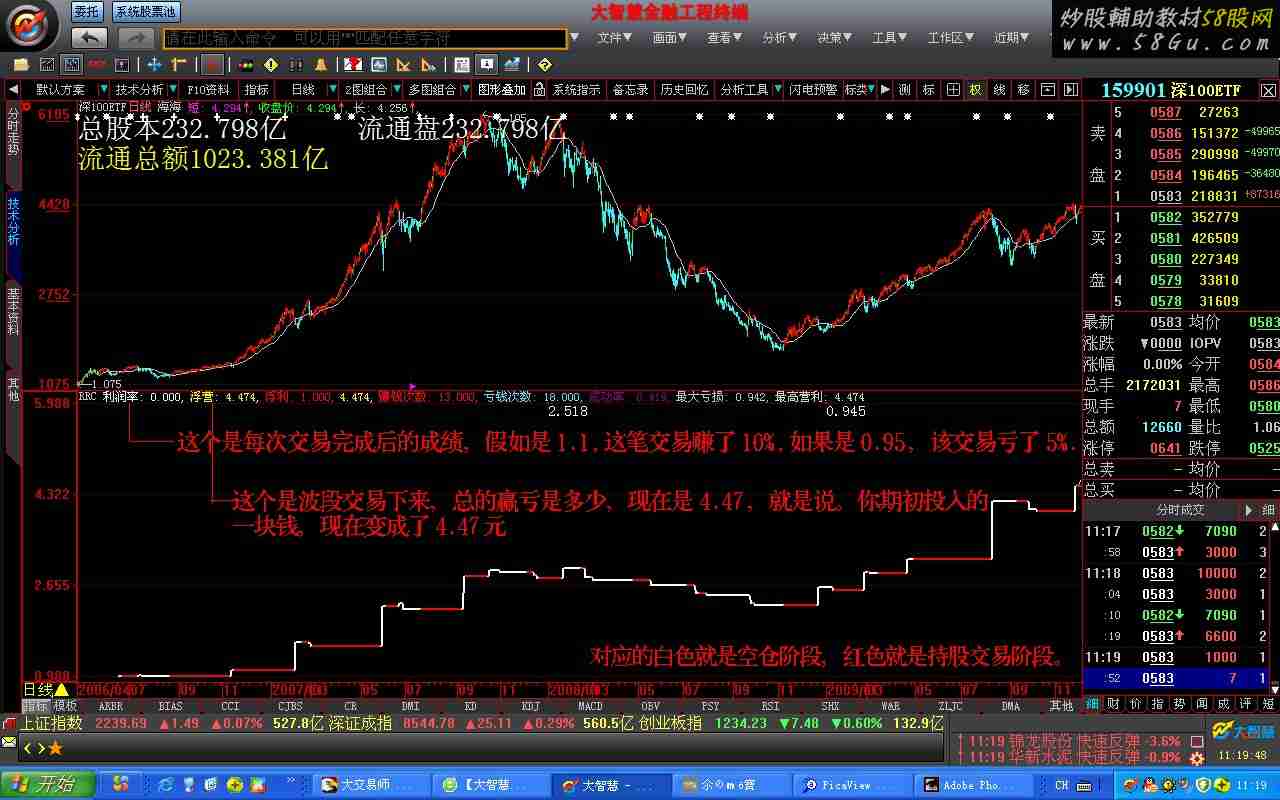Click the 分时成交 panel header
1280x800 pixels.
coord(1180,510)
